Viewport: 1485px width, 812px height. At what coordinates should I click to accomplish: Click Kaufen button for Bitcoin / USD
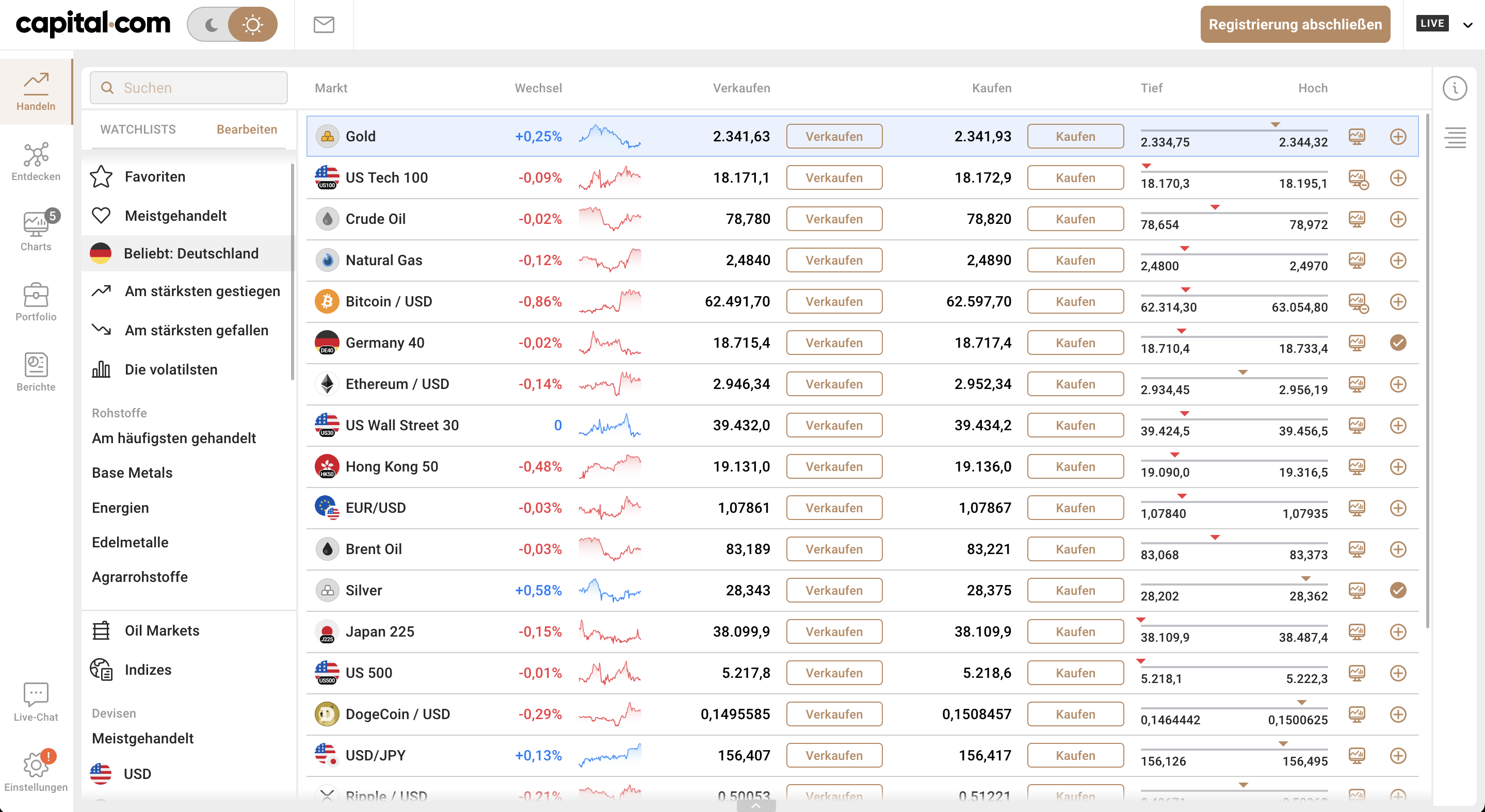click(1075, 301)
